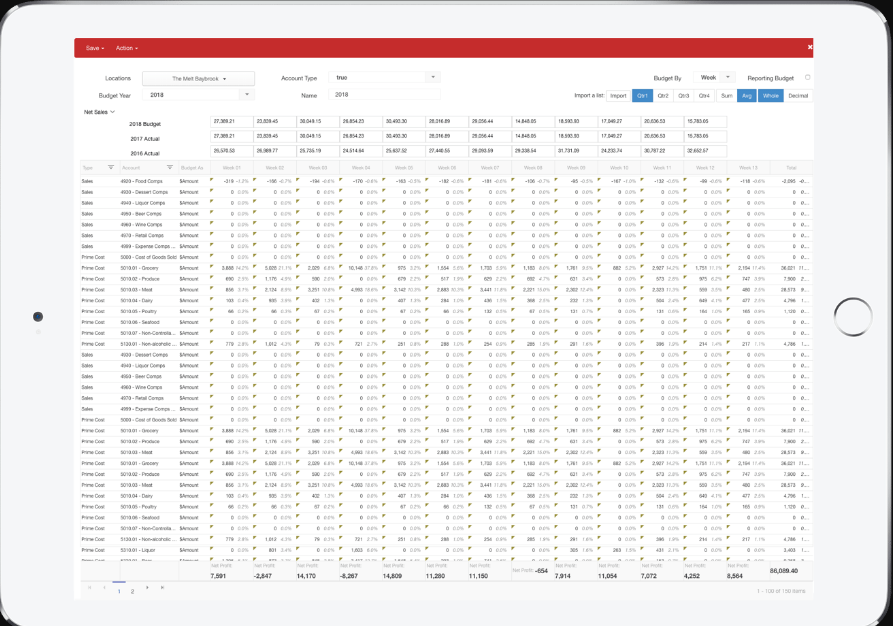This screenshot has width=893, height=626.
Task: Go to the next page arrow
Action: (x=148, y=587)
